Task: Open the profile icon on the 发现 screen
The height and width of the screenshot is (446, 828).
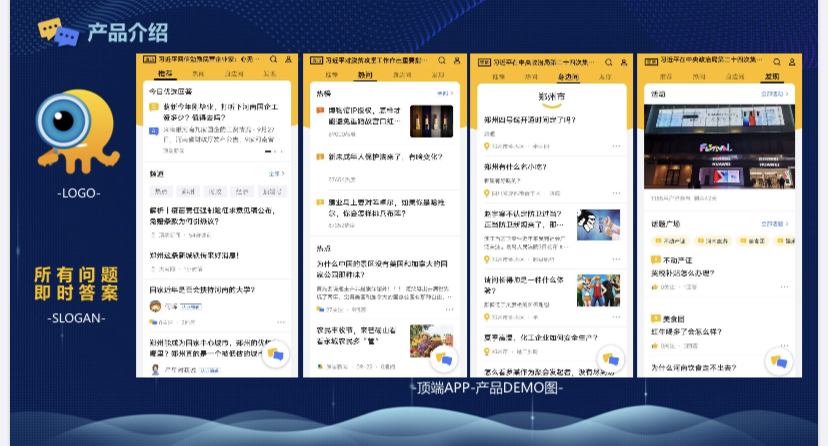Action: (792, 62)
